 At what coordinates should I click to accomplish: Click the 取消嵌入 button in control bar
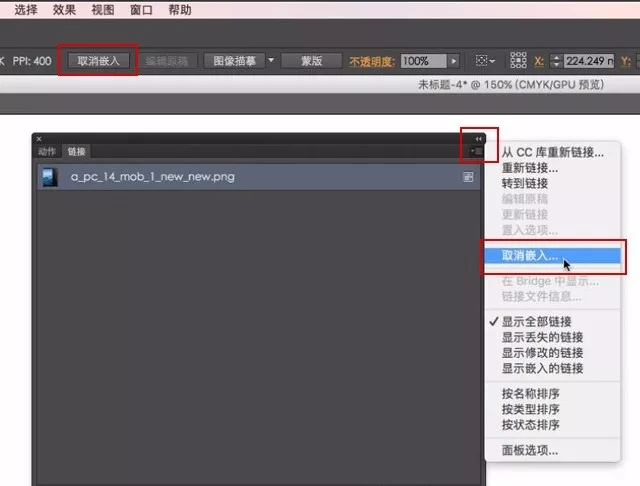click(98, 61)
